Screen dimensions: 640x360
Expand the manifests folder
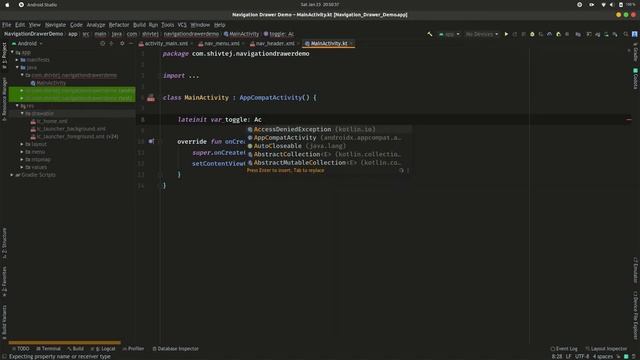17,60
